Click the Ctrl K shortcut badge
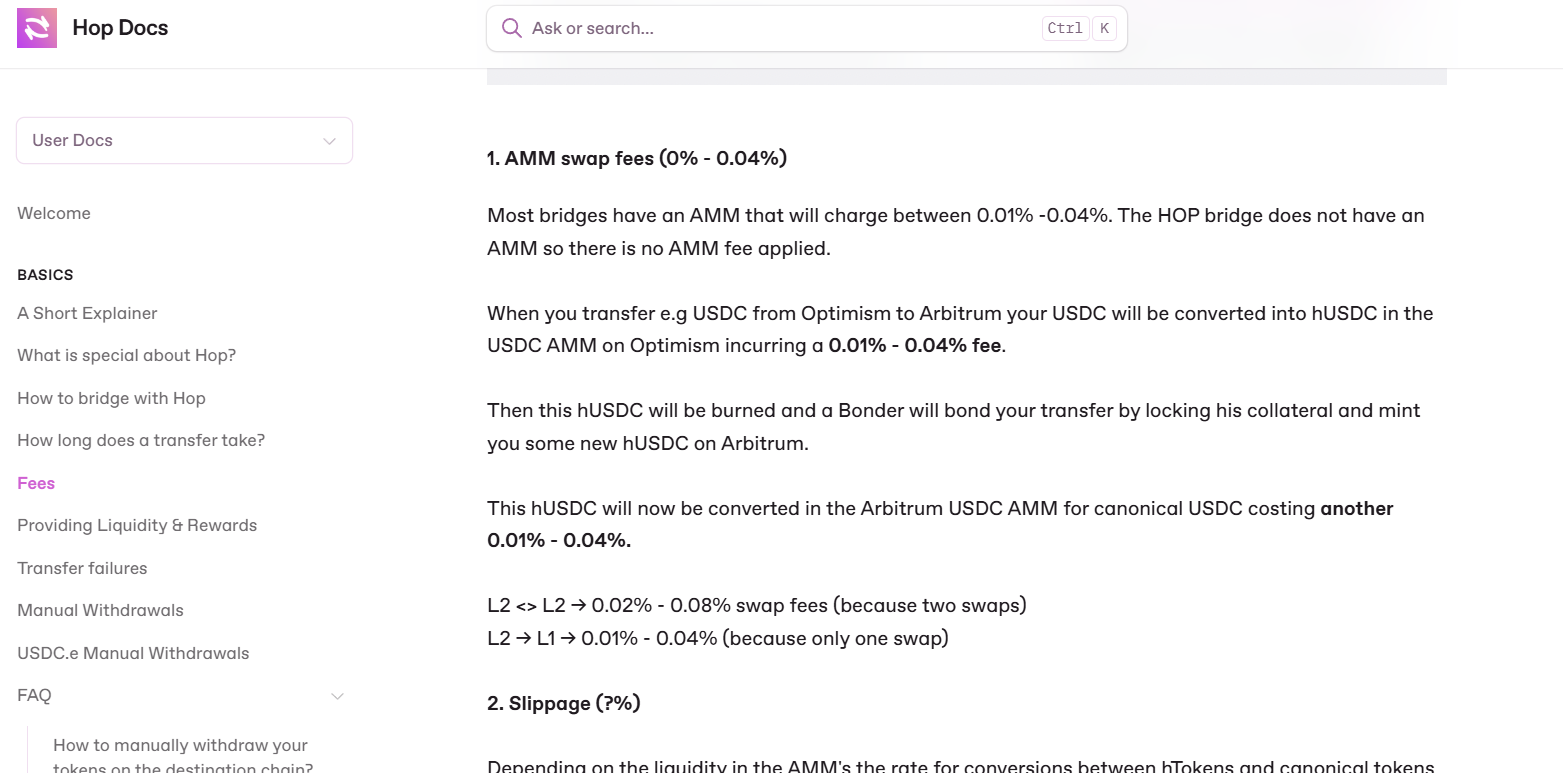This screenshot has width=1563, height=773. coord(1079,28)
